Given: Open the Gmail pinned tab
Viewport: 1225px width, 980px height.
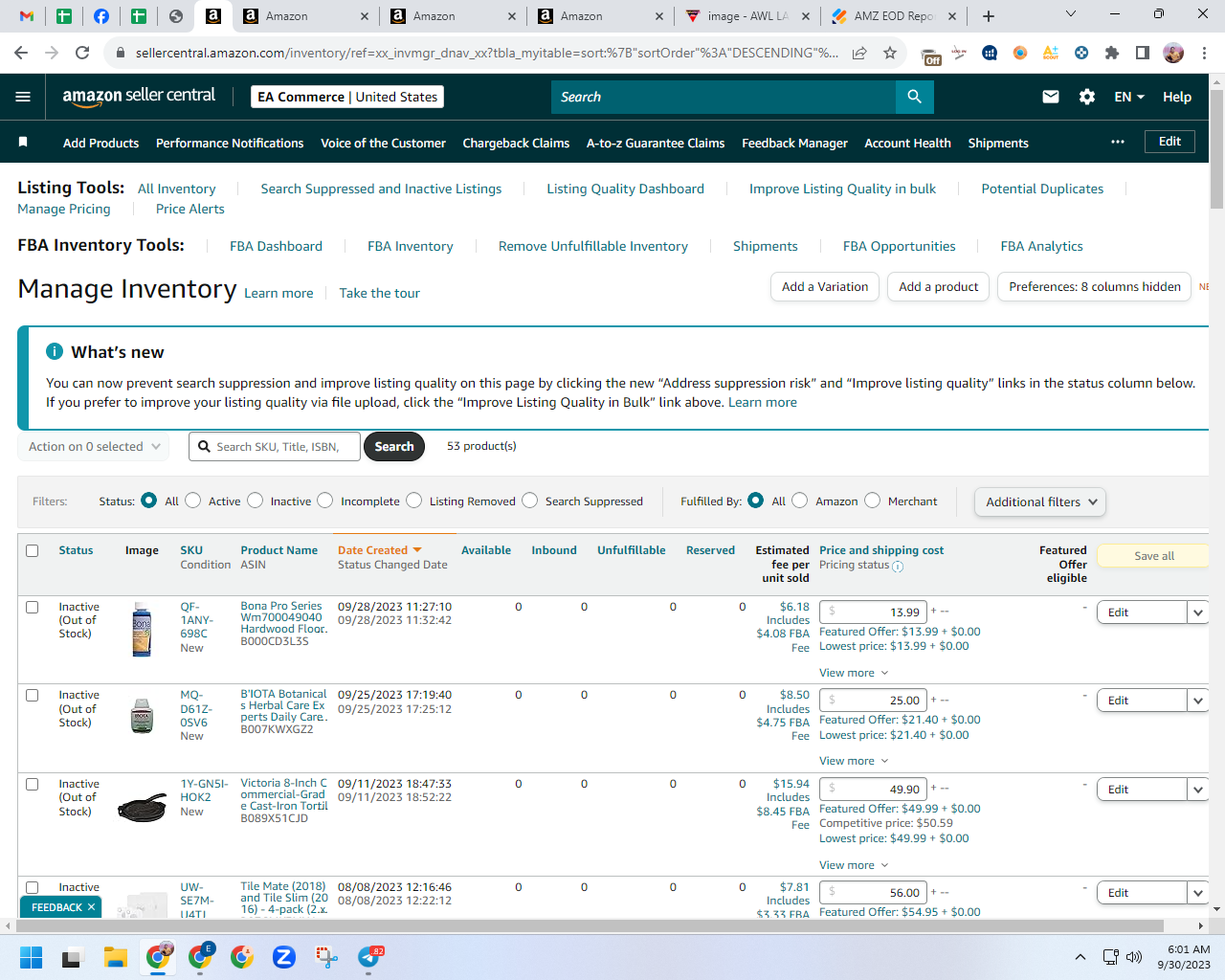Looking at the screenshot, I should pyautogui.click(x=27, y=16).
